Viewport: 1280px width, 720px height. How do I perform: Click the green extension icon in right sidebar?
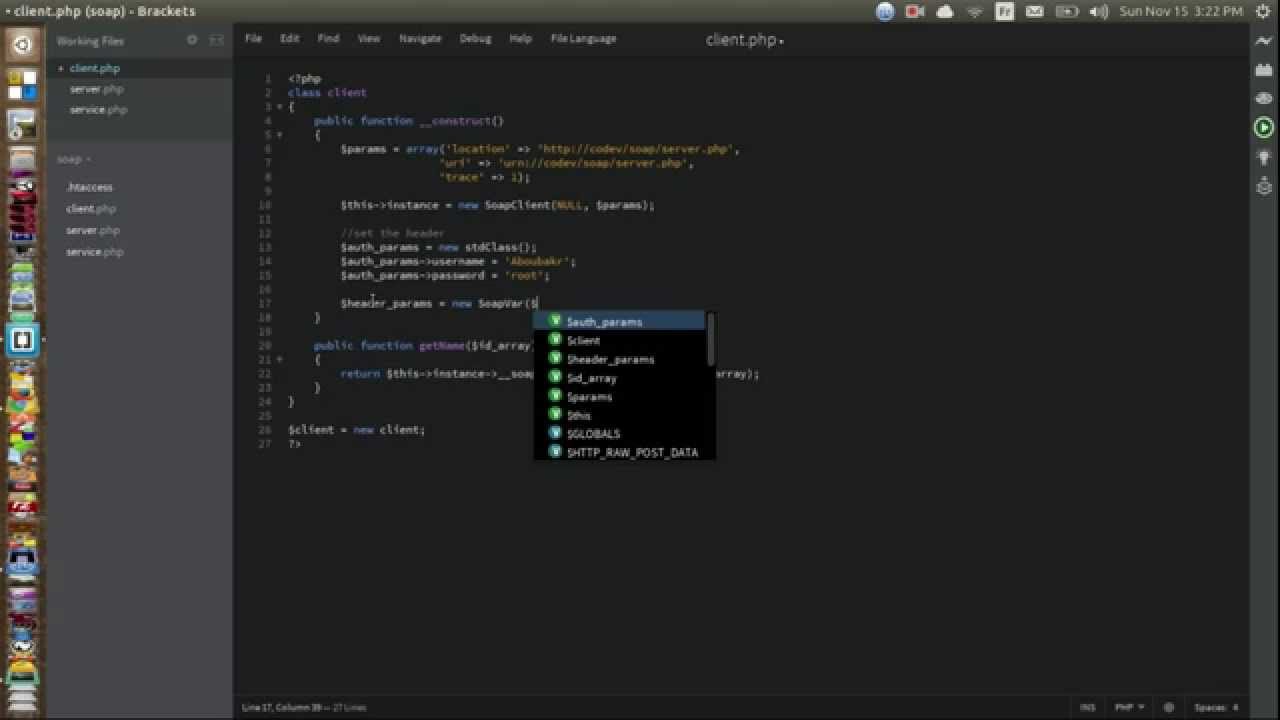click(1264, 127)
